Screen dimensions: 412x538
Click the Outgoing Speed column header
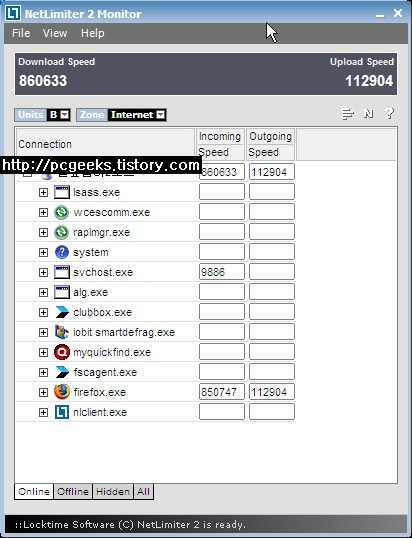pyautogui.click(x=270, y=144)
